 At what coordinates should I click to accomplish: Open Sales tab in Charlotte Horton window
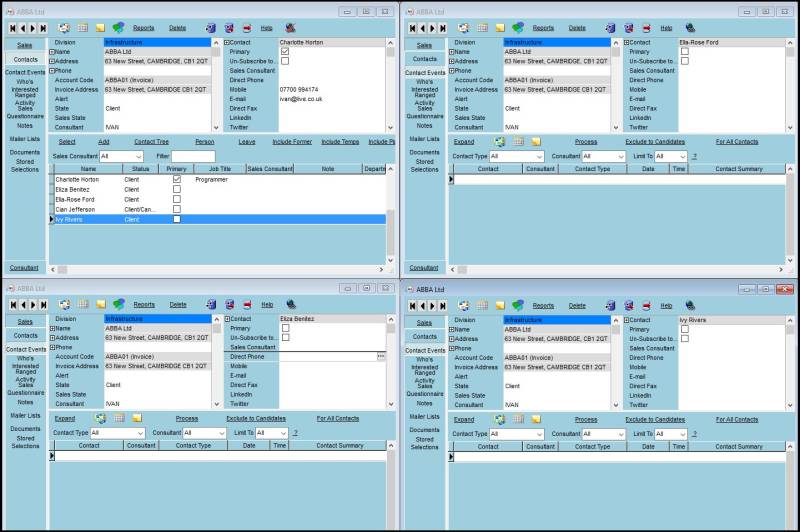[24, 45]
